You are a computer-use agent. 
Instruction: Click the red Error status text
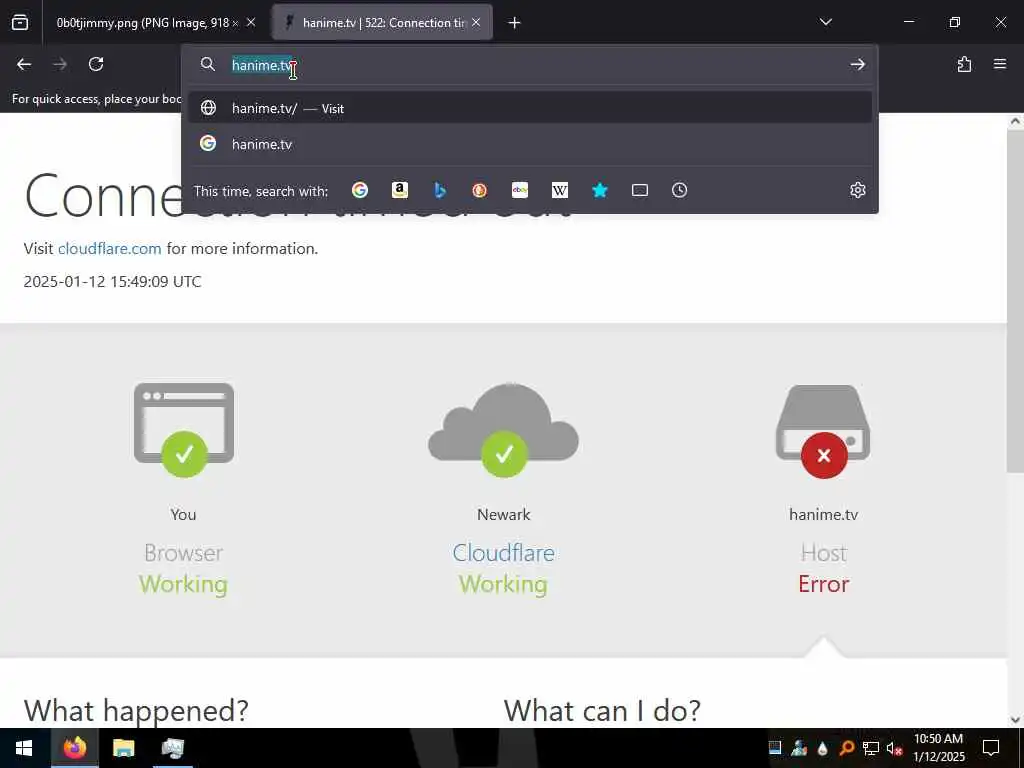824,584
